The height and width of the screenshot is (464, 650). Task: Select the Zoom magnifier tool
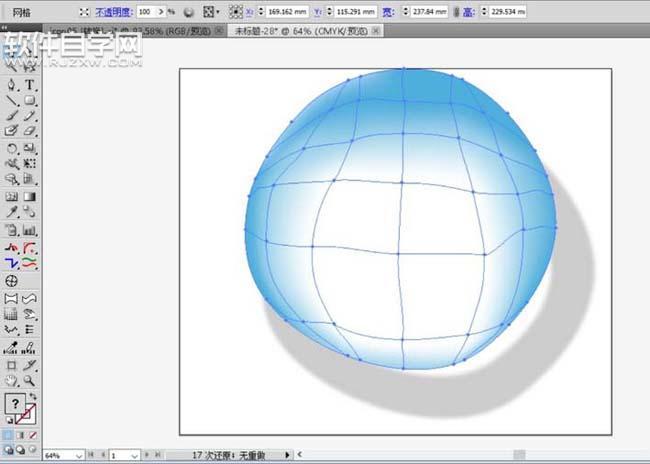point(30,380)
